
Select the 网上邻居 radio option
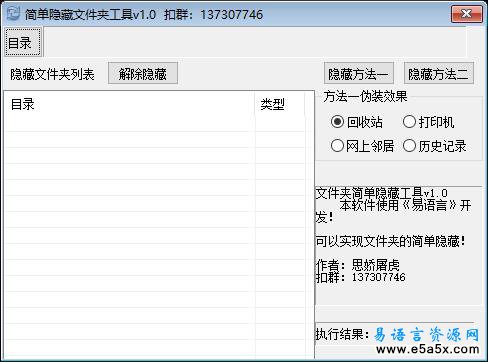362,146
